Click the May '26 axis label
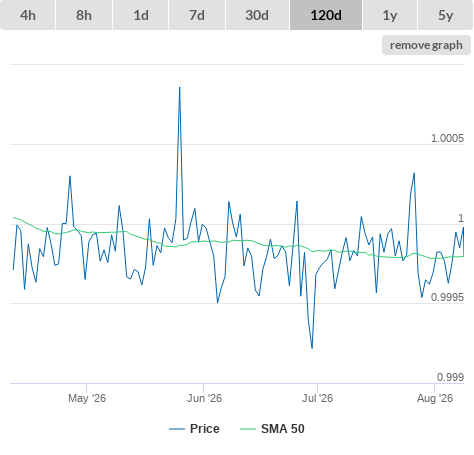474x455 pixels. (x=87, y=398)
